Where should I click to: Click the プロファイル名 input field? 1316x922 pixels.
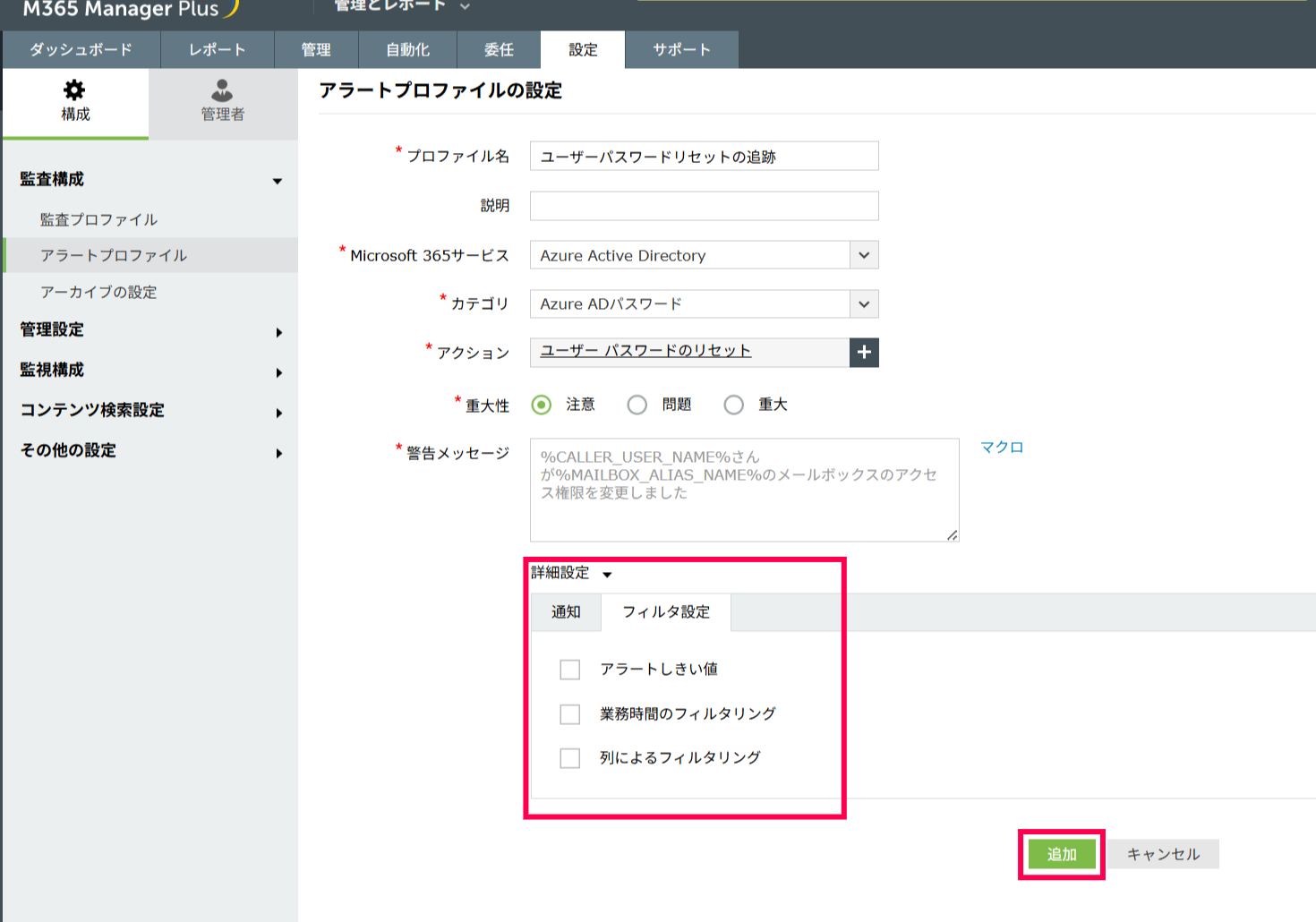pos(705,156)
